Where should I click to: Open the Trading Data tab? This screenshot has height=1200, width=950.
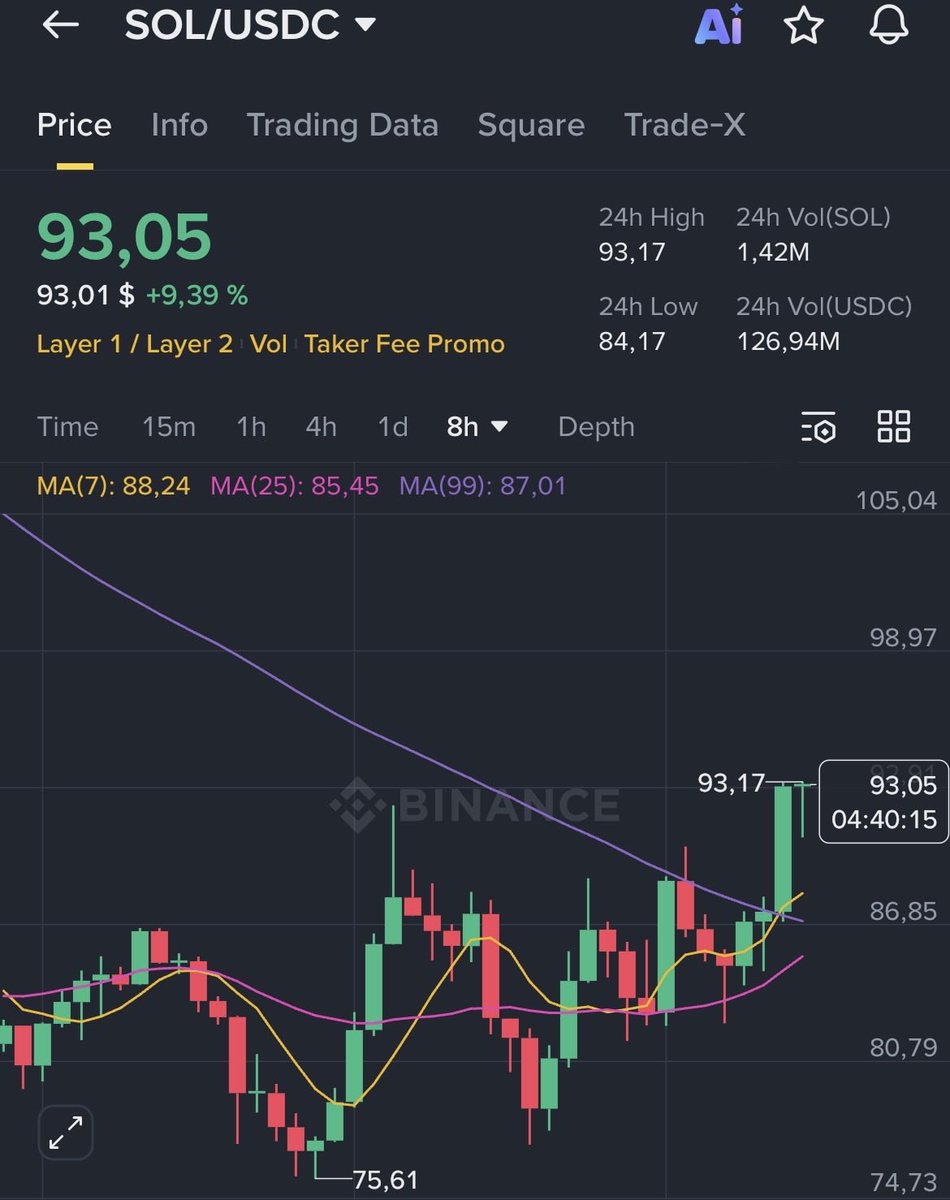342,125
